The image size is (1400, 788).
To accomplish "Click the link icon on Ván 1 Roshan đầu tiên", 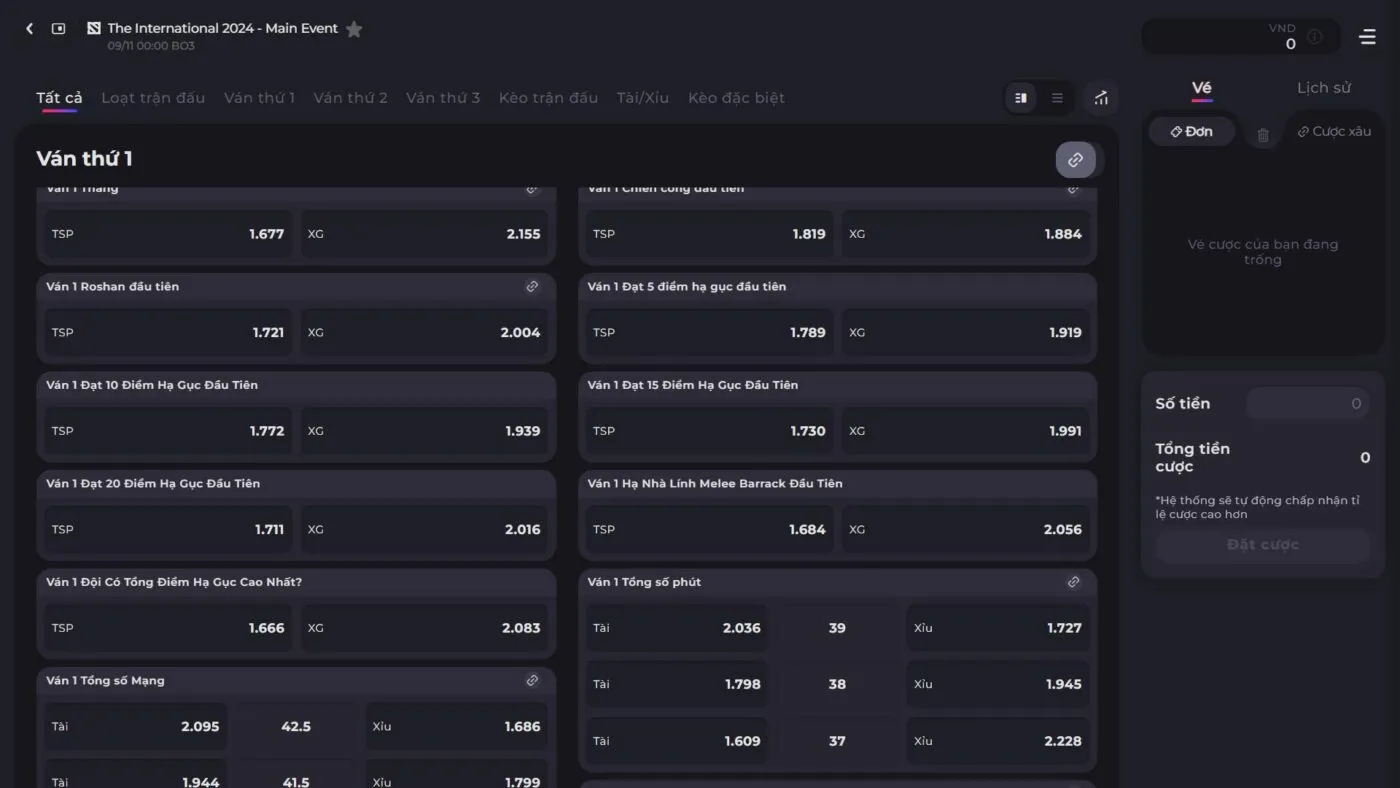I will point(532,286).
